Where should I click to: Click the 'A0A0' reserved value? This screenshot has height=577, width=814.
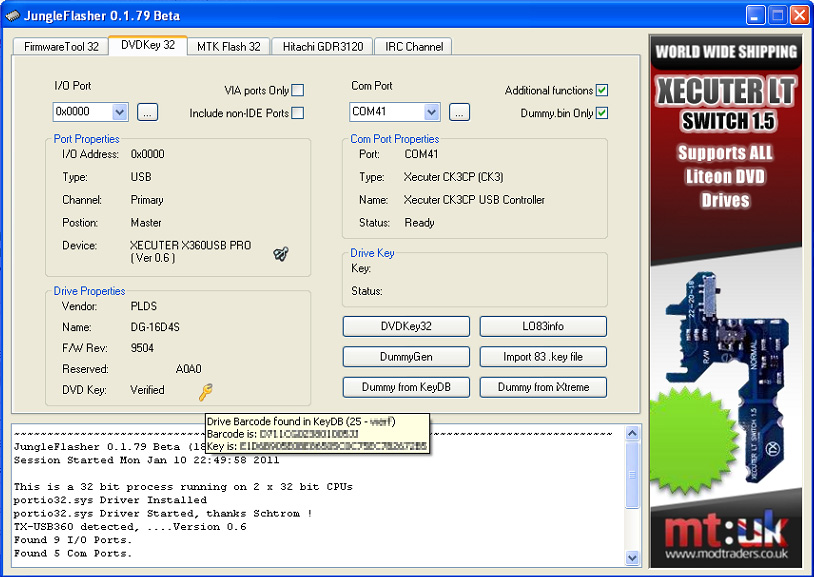(x=188, y=369)
